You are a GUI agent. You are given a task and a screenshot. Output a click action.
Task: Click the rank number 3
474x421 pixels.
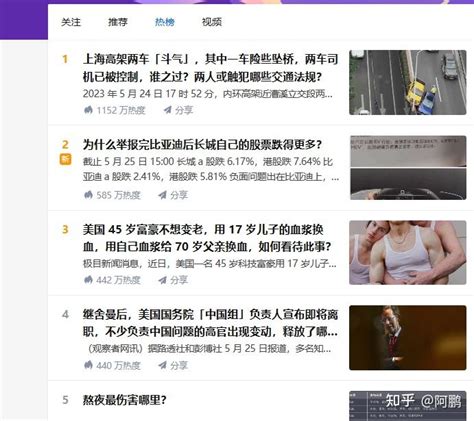(65, 229)
